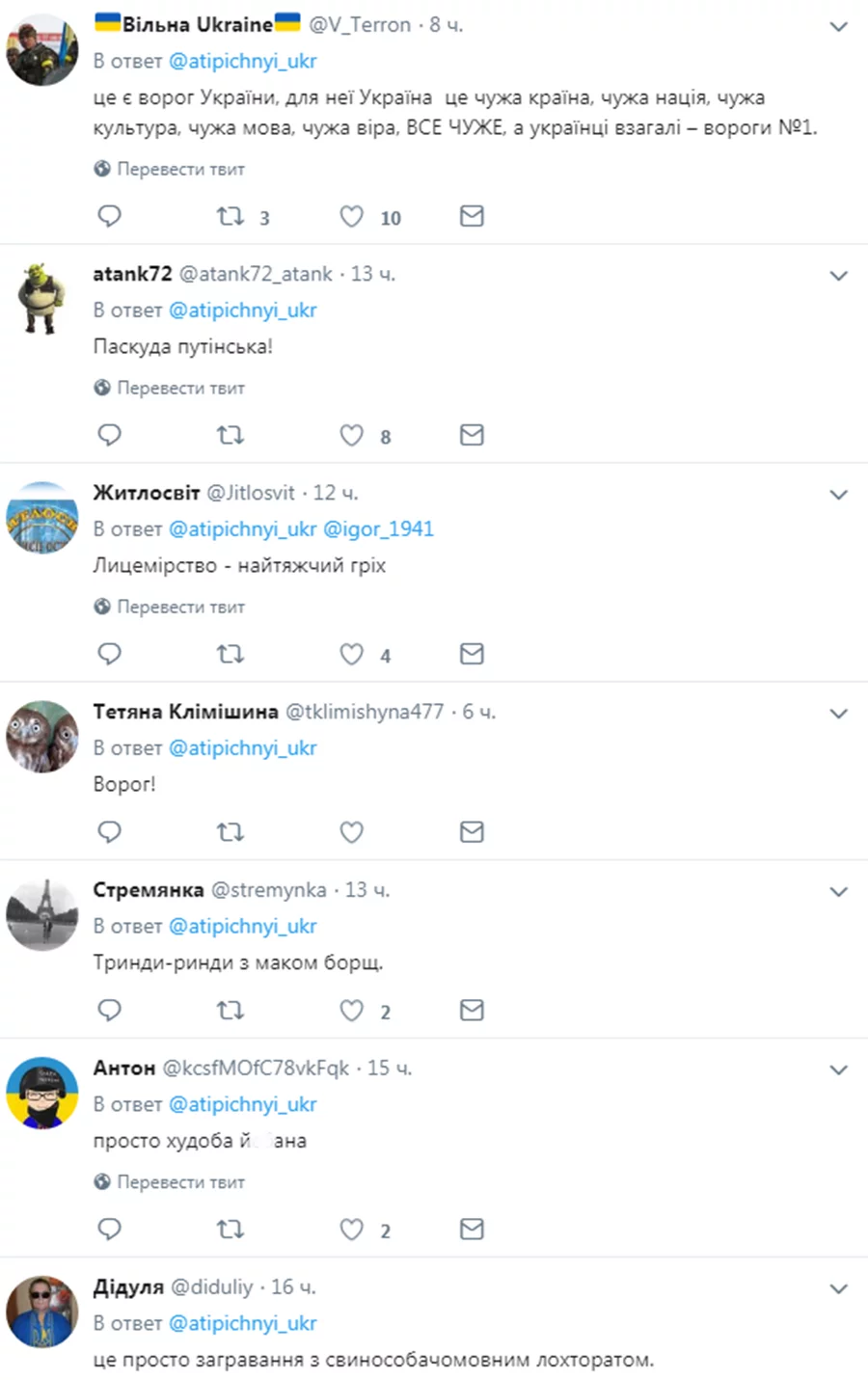Image resolution: width=868 pixels, height=1380 pixels.
Task: Expand more options for atank72's tweet
Action: tap(839, 276)
